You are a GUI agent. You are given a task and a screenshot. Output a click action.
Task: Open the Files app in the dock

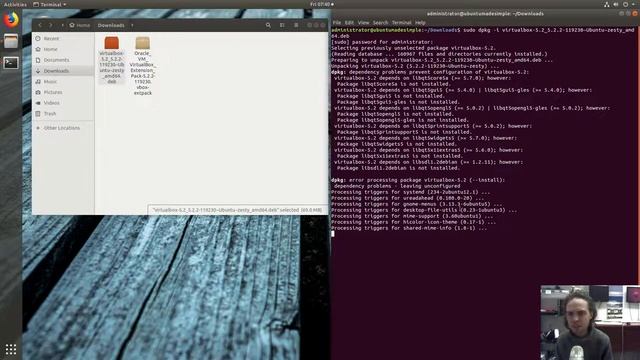pos(11,41)
